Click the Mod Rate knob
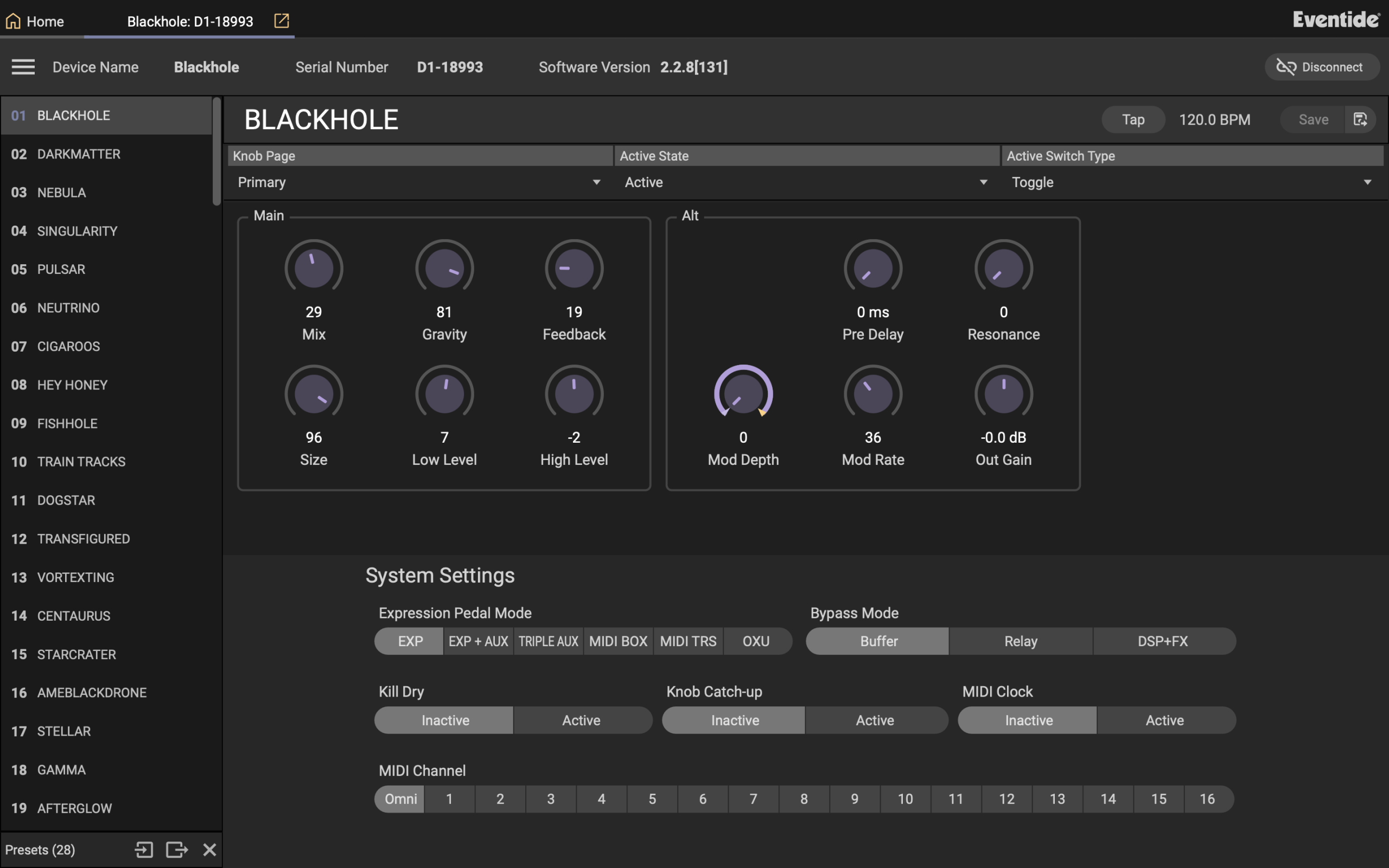The height and width of the screenshot is (868, 1389). [873, 394]
